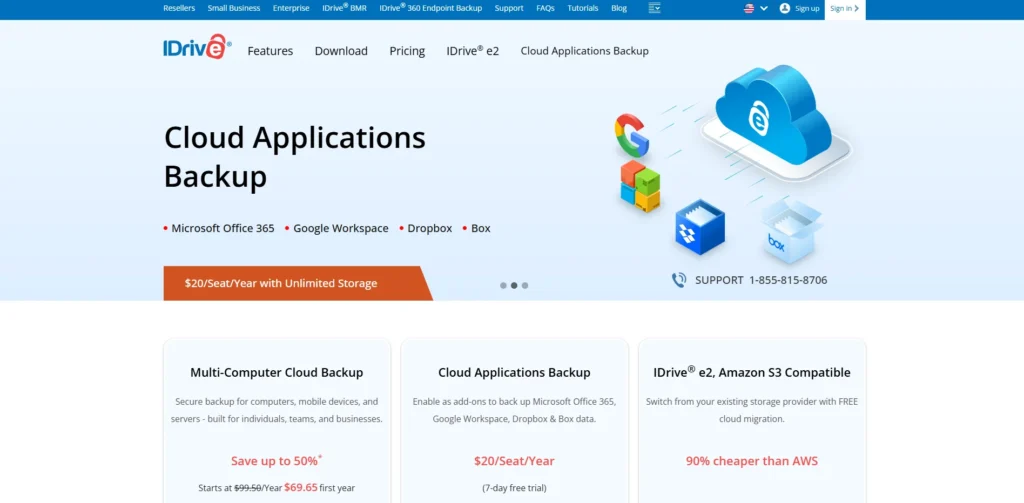Open IDrive e2, Amazon S3 Compatible card title
Image resolution: width=1024 pixels, height=503 pixels.
[752, 372]
